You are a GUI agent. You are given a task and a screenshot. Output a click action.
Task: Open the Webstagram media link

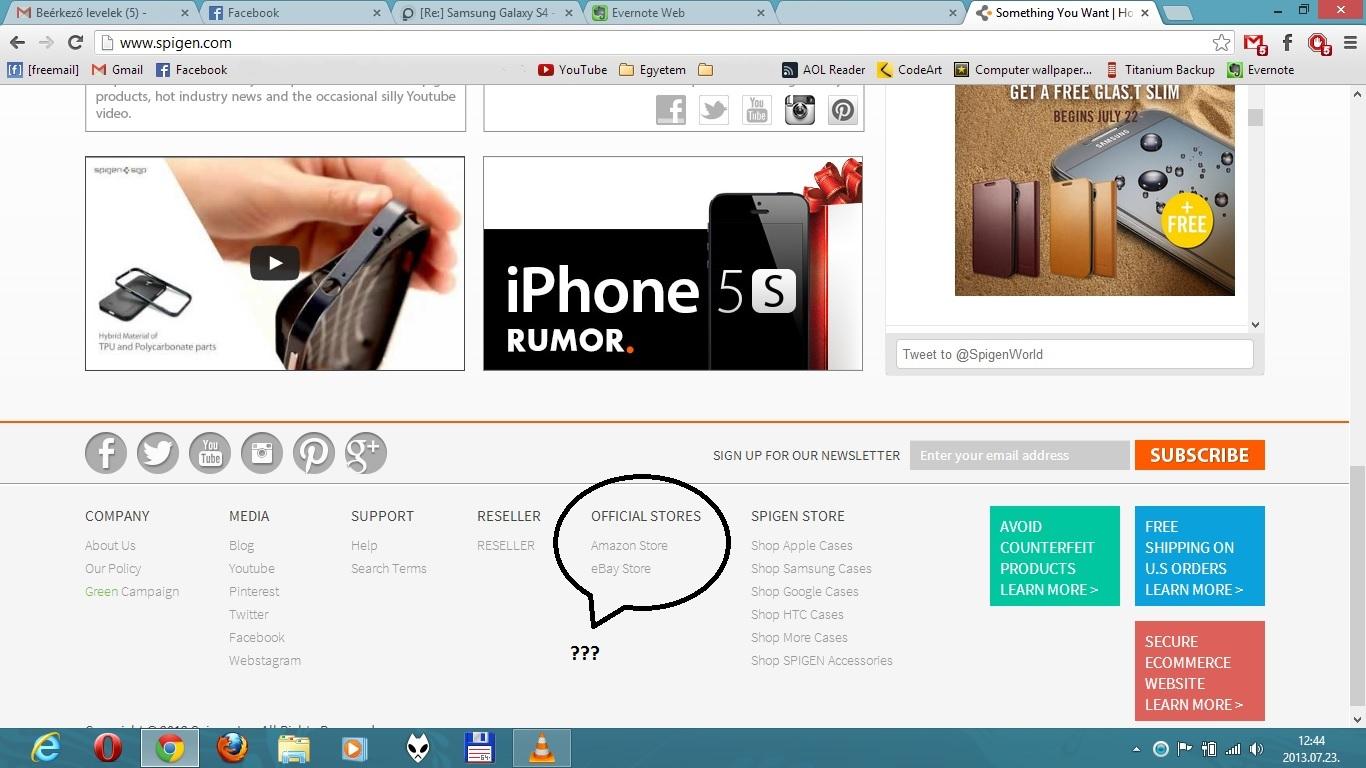265,660
